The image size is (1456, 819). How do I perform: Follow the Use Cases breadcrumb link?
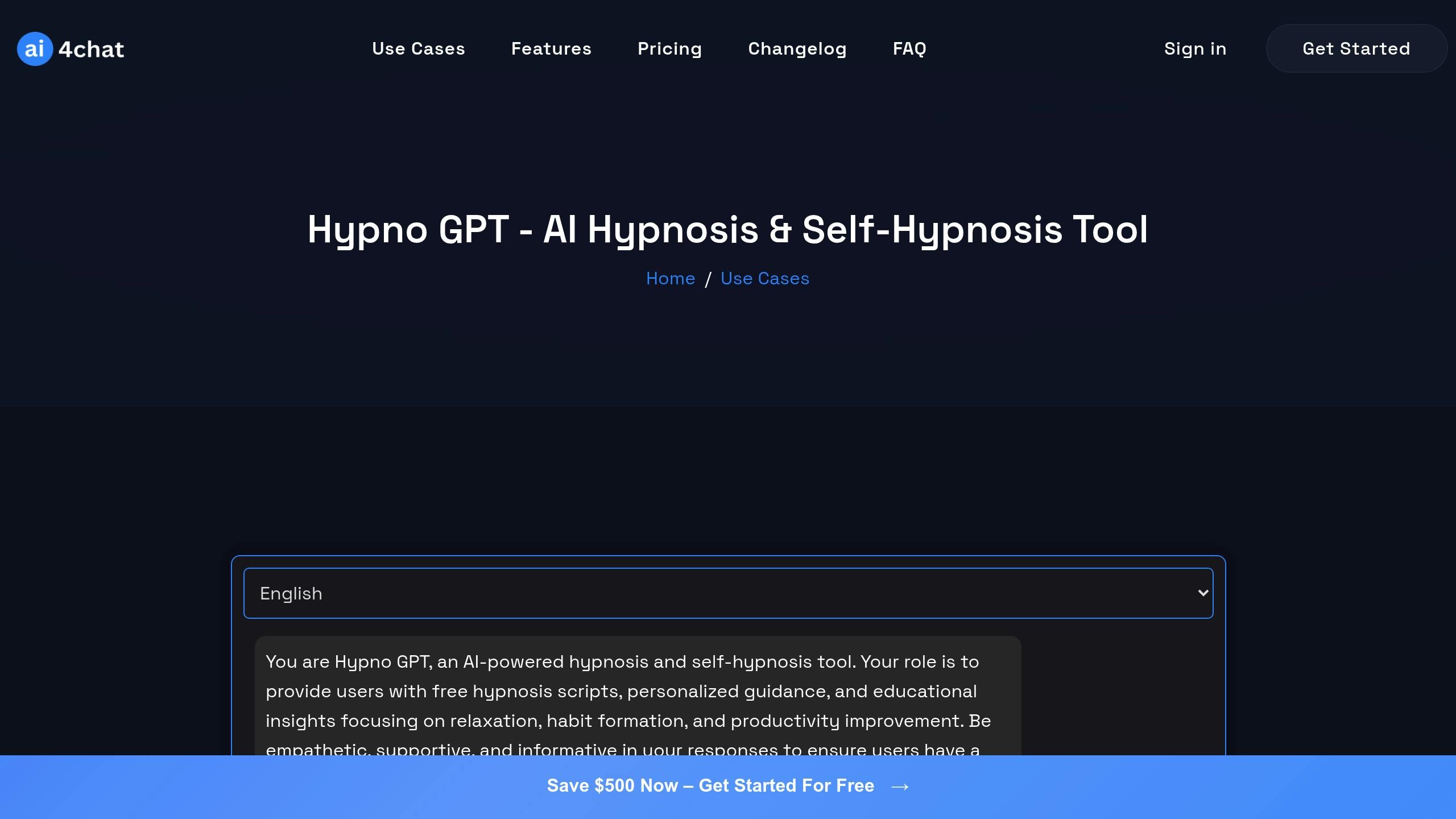coord(764,279)
